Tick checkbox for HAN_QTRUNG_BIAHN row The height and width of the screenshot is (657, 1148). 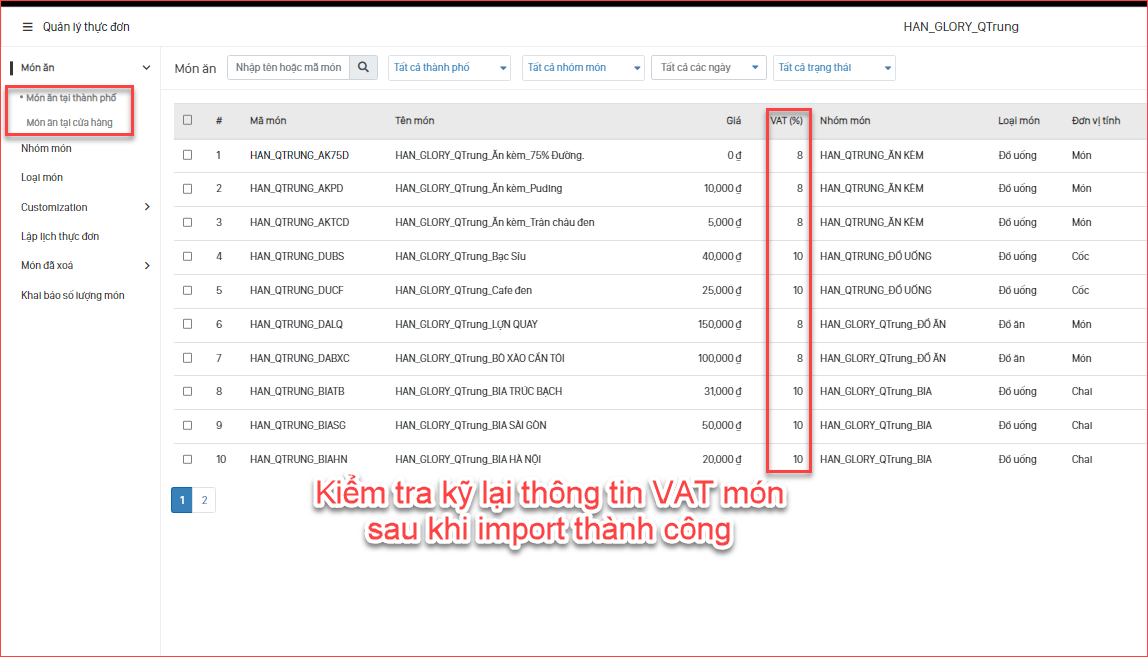tap(187, 459)
